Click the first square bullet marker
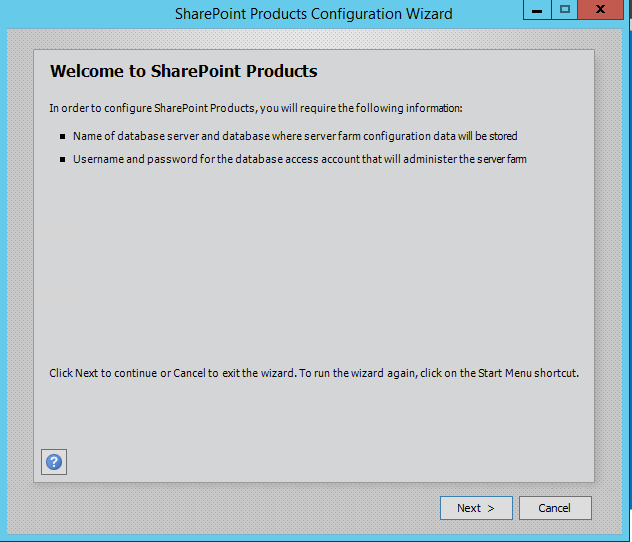632x542 pixels. tap(62, 137)
